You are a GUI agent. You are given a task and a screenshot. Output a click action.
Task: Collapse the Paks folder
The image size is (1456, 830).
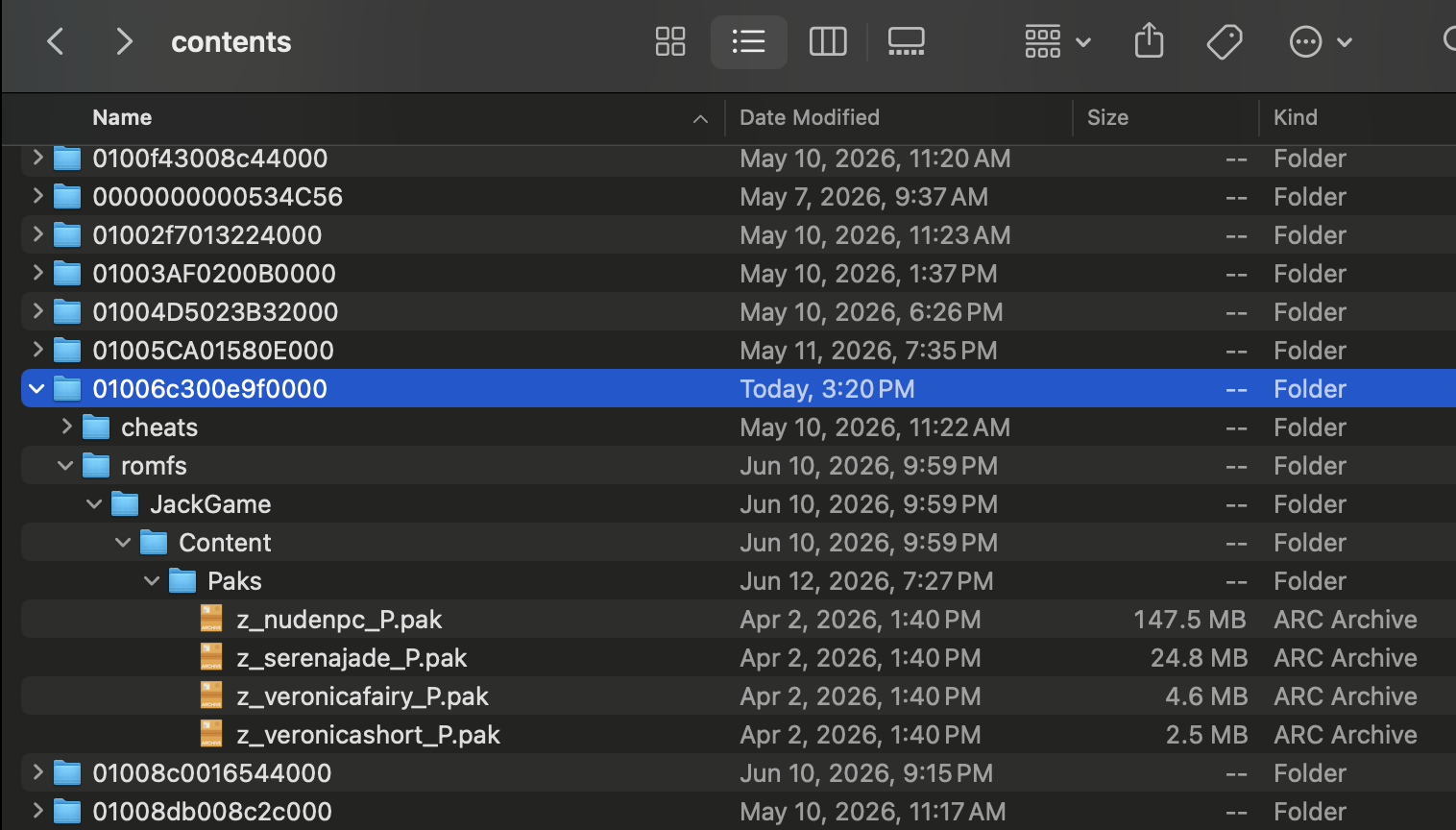152,580
